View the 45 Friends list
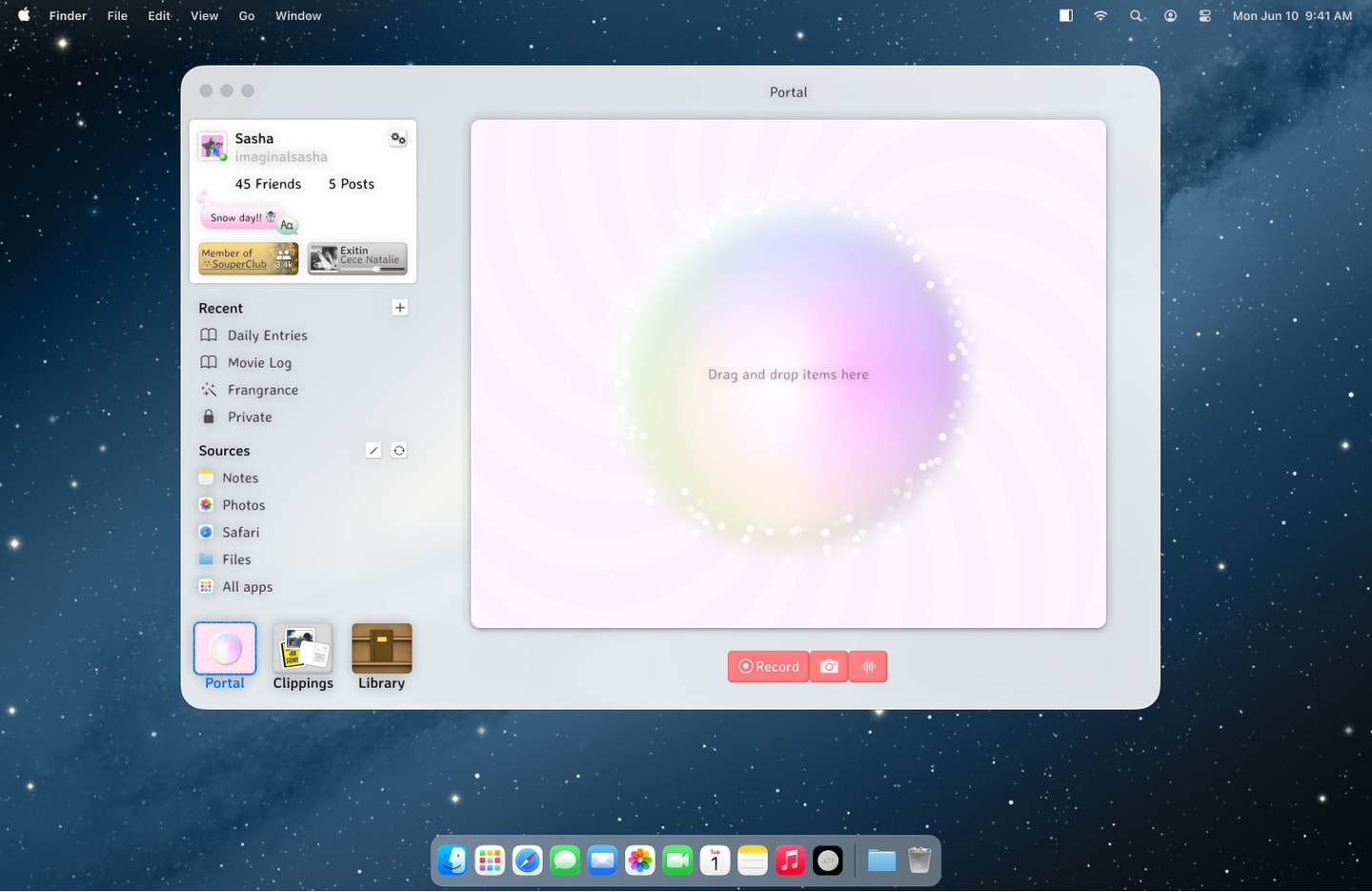Screen dimensions: 1372x892 (268, 184)
